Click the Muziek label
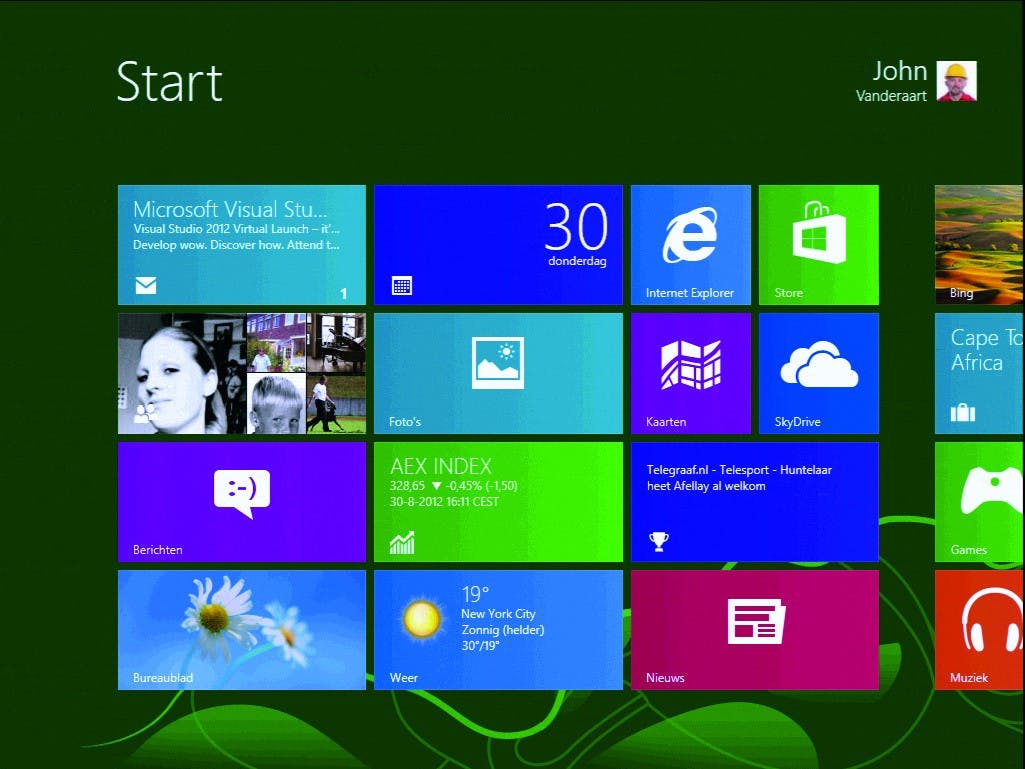 (969, 678)
